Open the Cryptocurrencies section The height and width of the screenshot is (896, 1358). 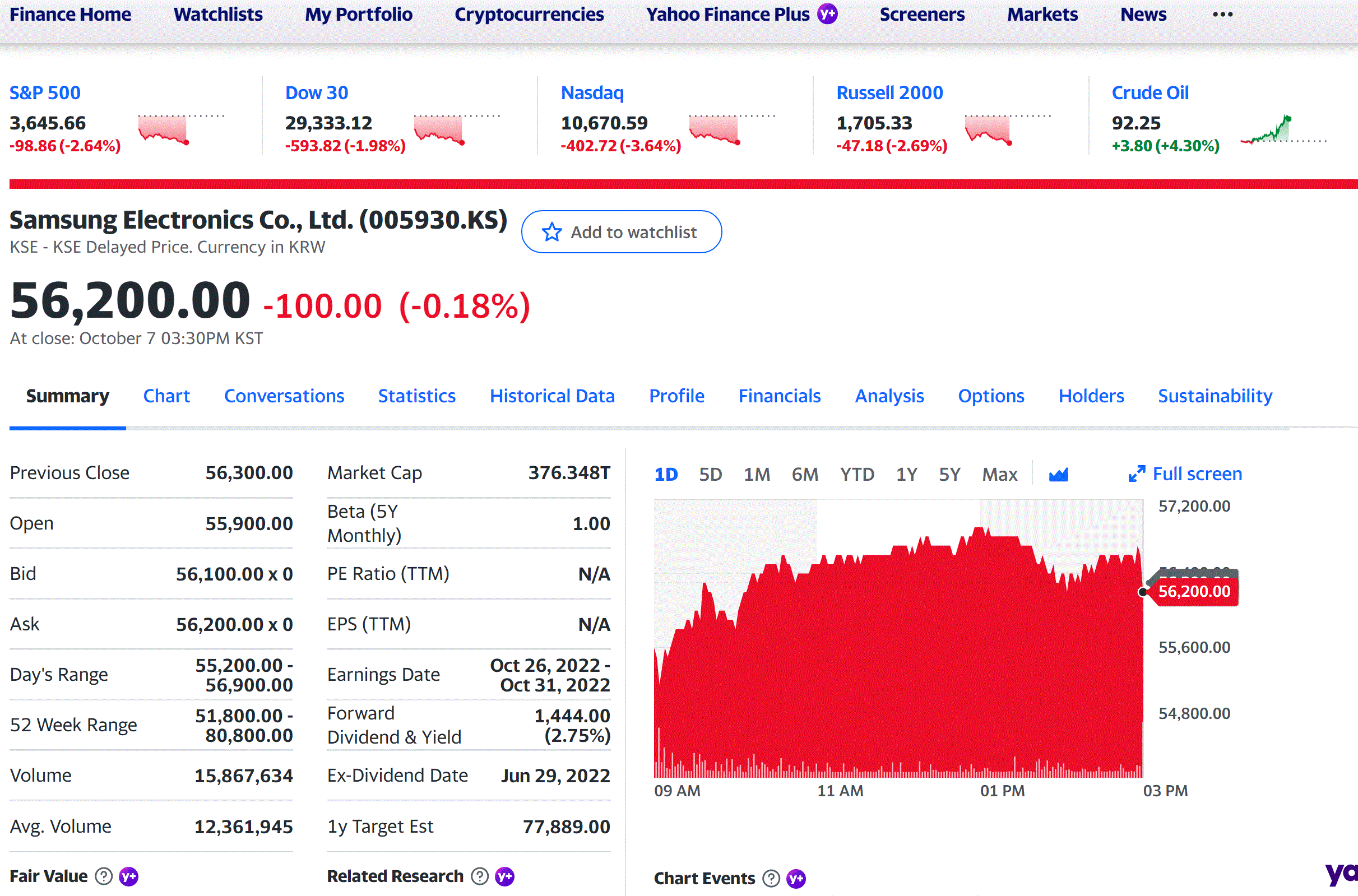point(529,14)
